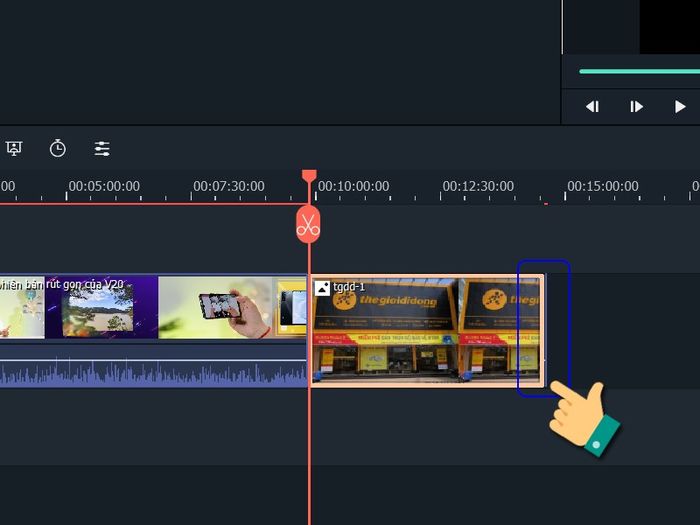
Task: Select the tgdd-1 image clip on the timeline
Action: tap(427, 330)
